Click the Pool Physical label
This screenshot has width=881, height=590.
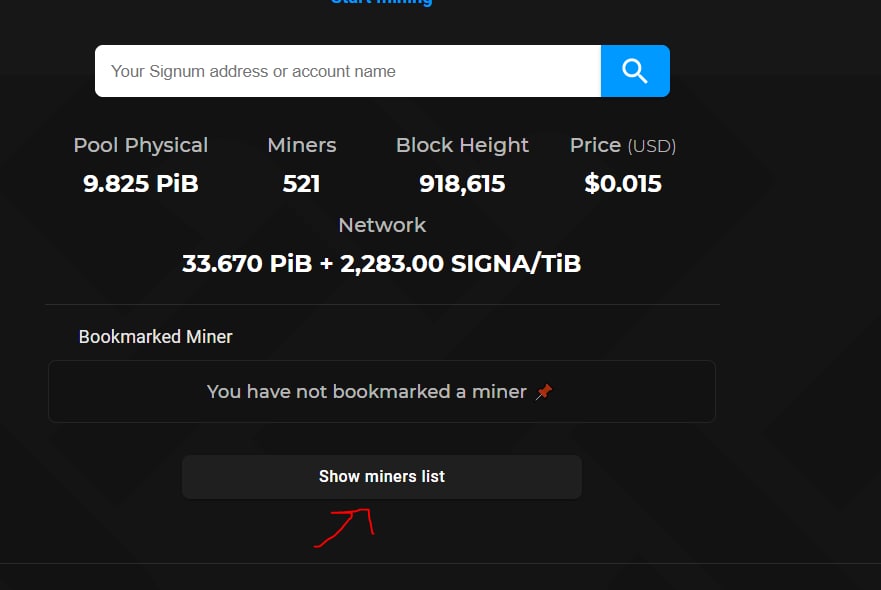(140, 146)
